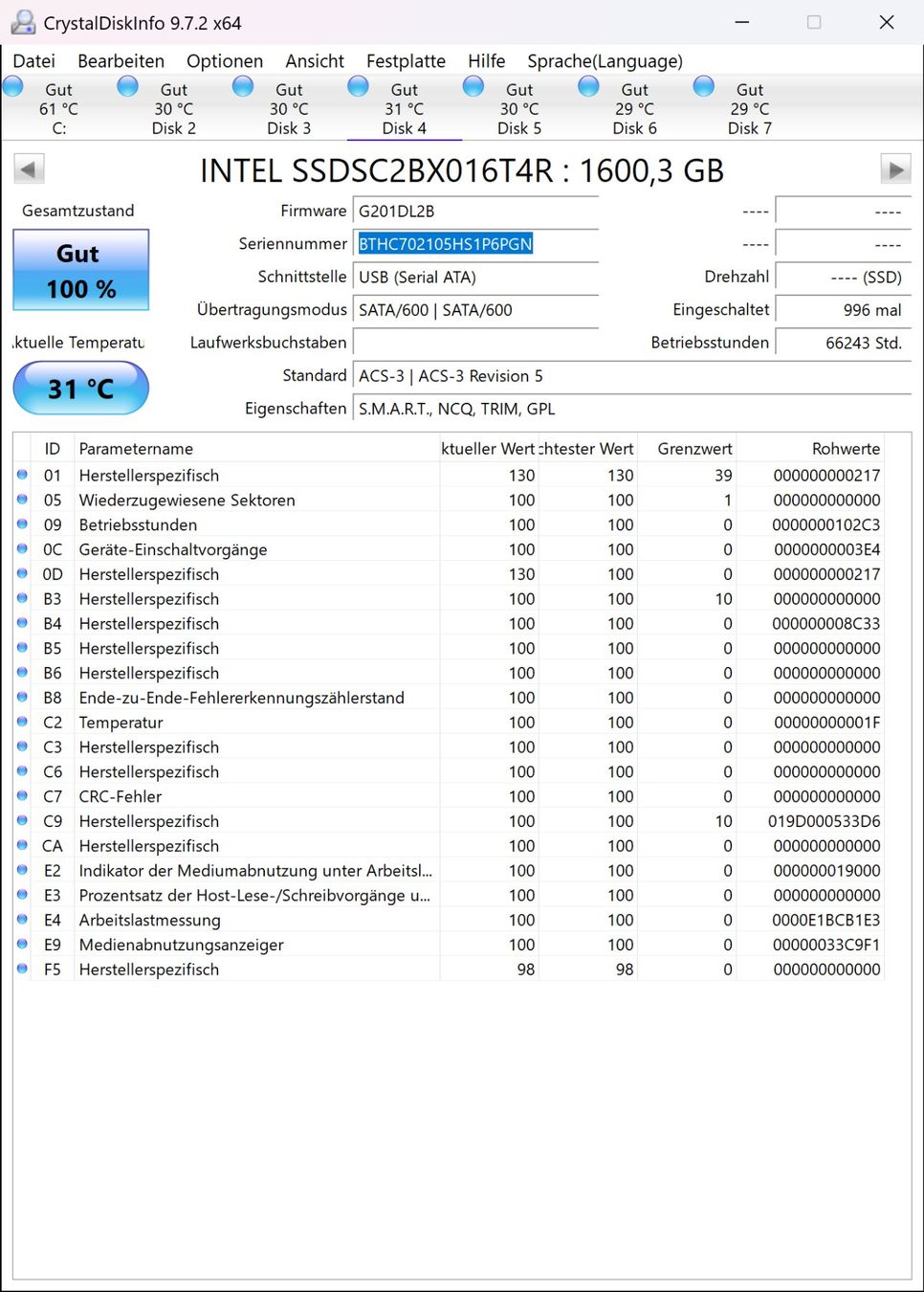924x1292 pixels.
Task: Click the Standard field ACS-3 Revision 5
Action: pos(631,376)
